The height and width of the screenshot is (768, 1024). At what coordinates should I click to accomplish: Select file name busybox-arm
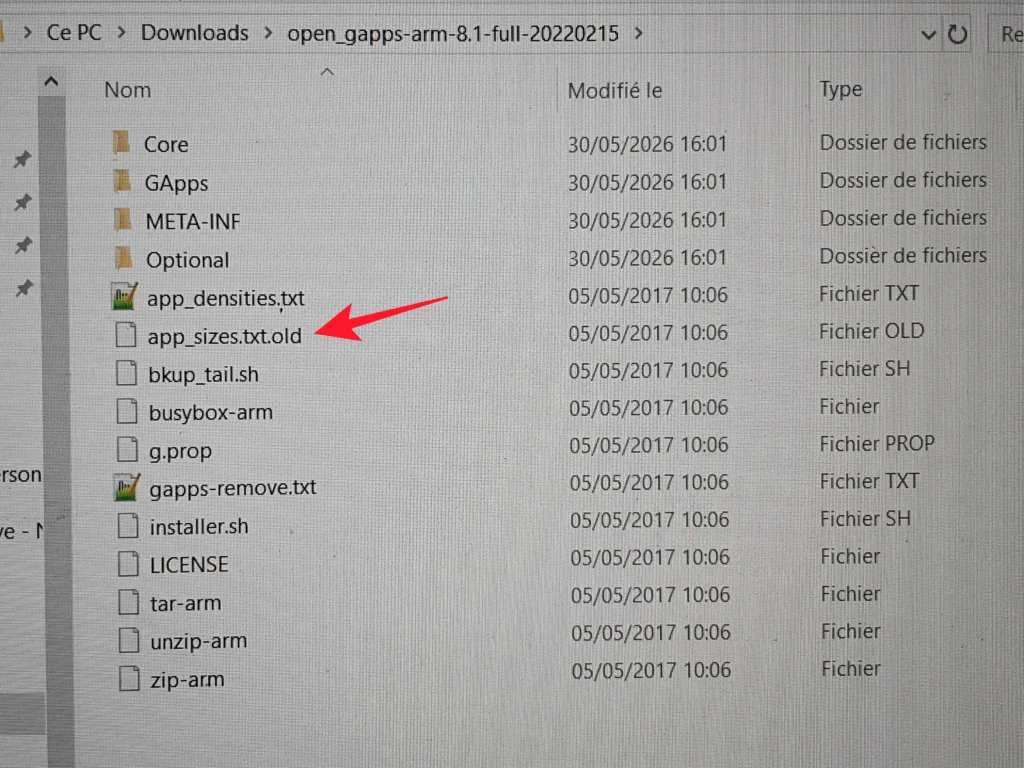210,413
